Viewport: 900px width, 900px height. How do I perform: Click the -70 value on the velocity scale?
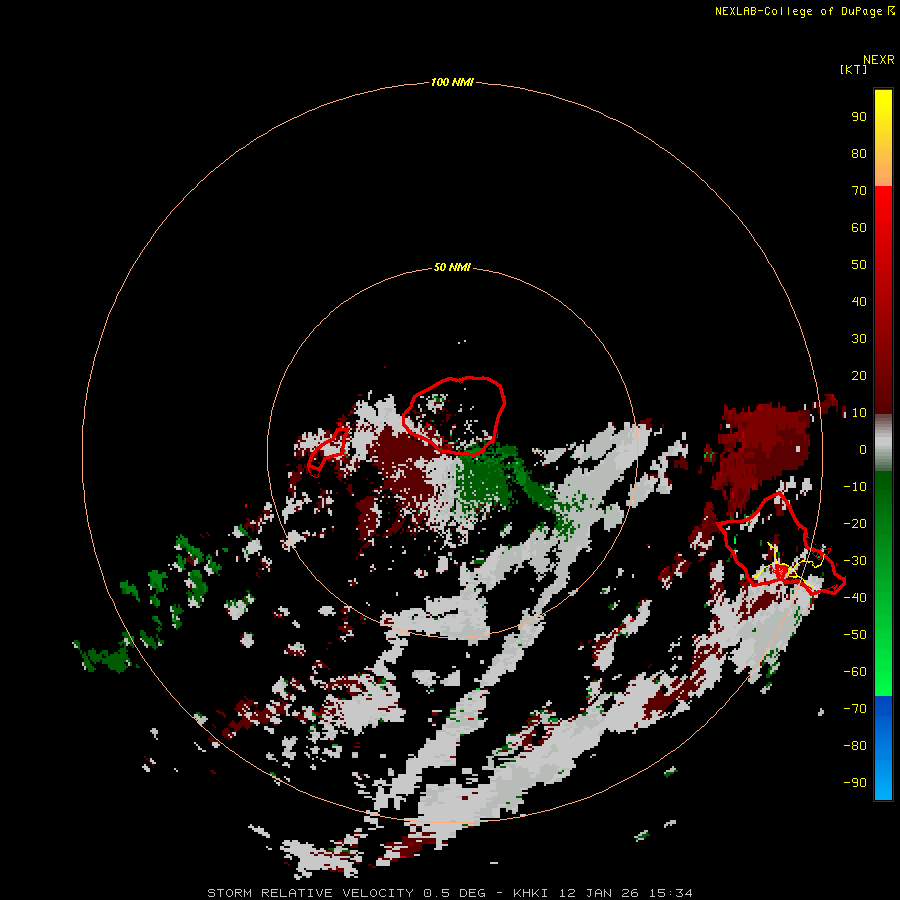[855, 709]
